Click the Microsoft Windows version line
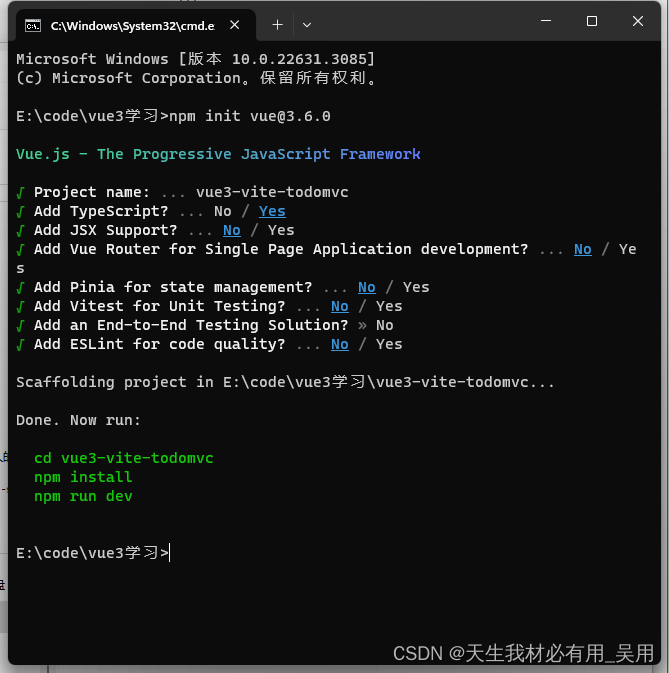 pos(196,59)
